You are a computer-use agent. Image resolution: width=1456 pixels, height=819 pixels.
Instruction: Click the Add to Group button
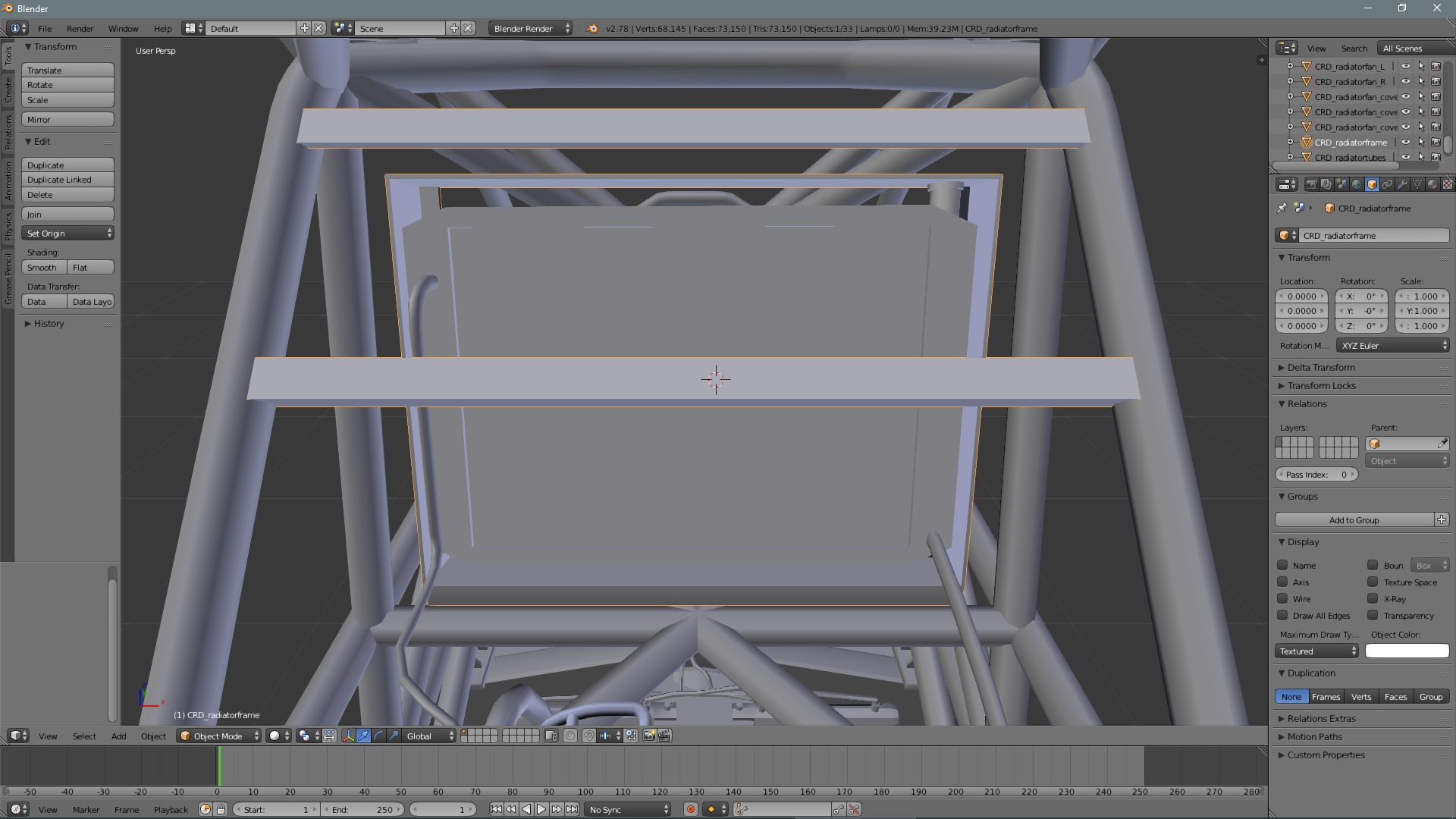pyautogui.click(x=1354, y=519)
